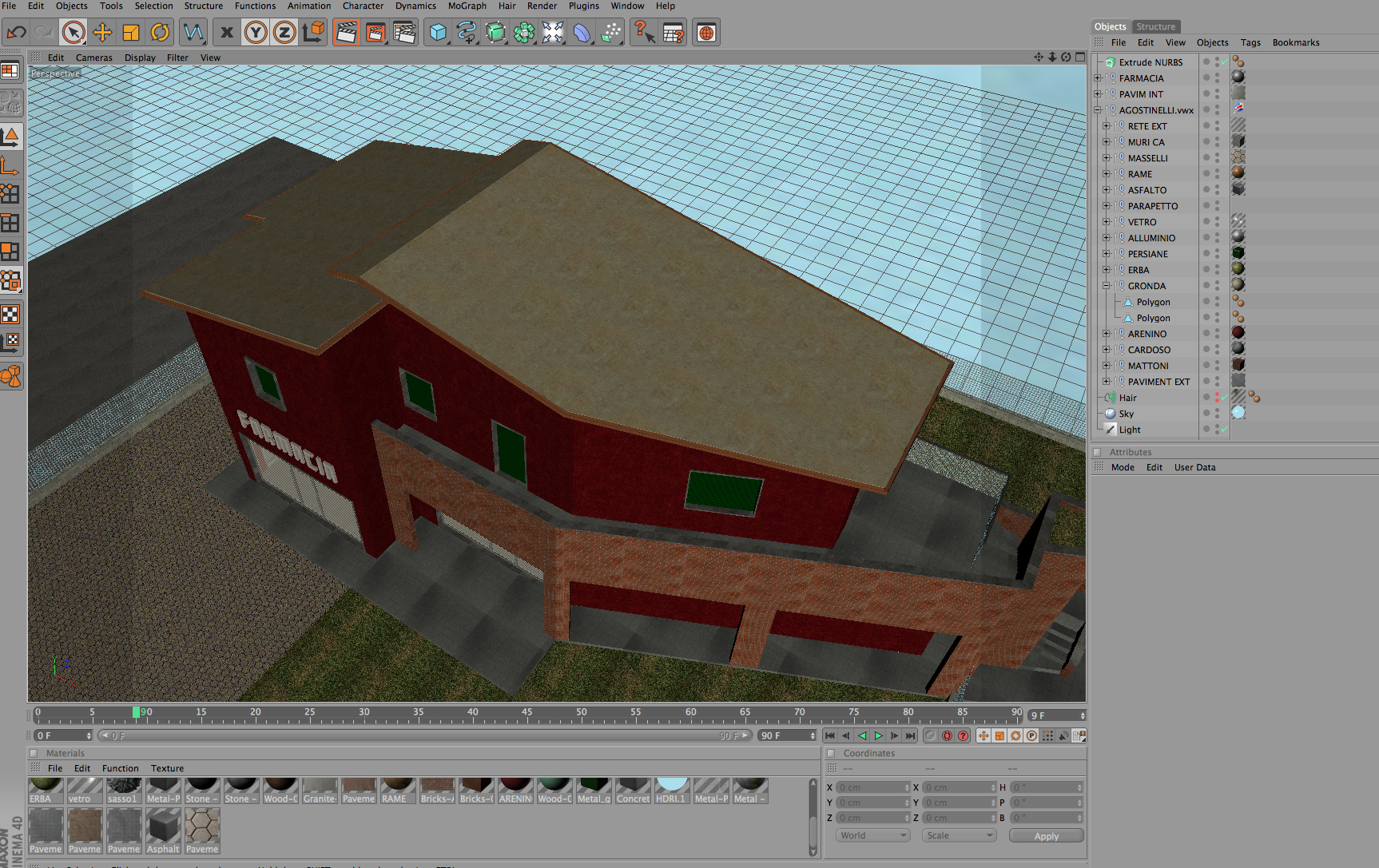1379x868 pixels.
Task: Collapse the GRONDA group
Action: pos(1107,286)
